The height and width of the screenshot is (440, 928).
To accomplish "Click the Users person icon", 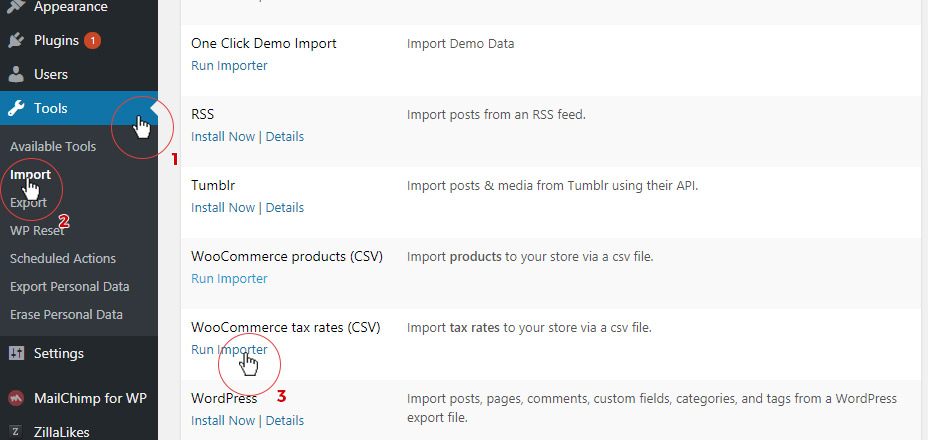I will pos(16,74).
